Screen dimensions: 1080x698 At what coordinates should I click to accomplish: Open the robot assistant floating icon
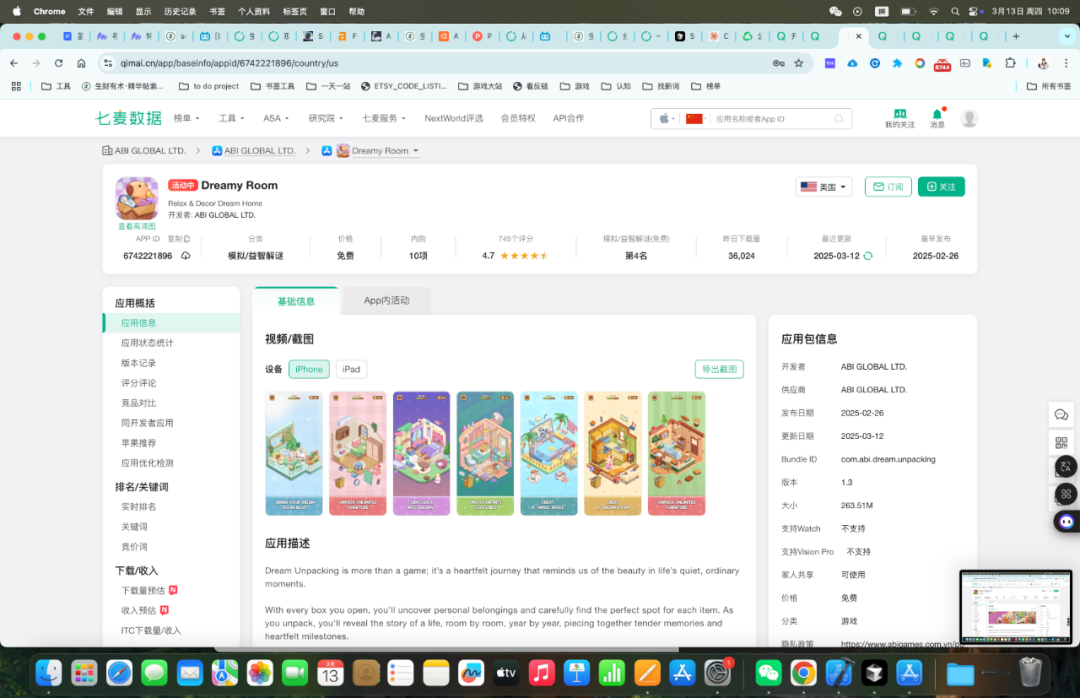coord(1066,521)
